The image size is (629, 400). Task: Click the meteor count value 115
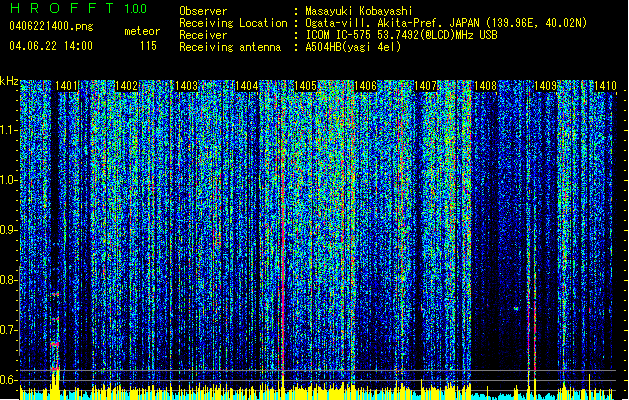click(148, 46)
